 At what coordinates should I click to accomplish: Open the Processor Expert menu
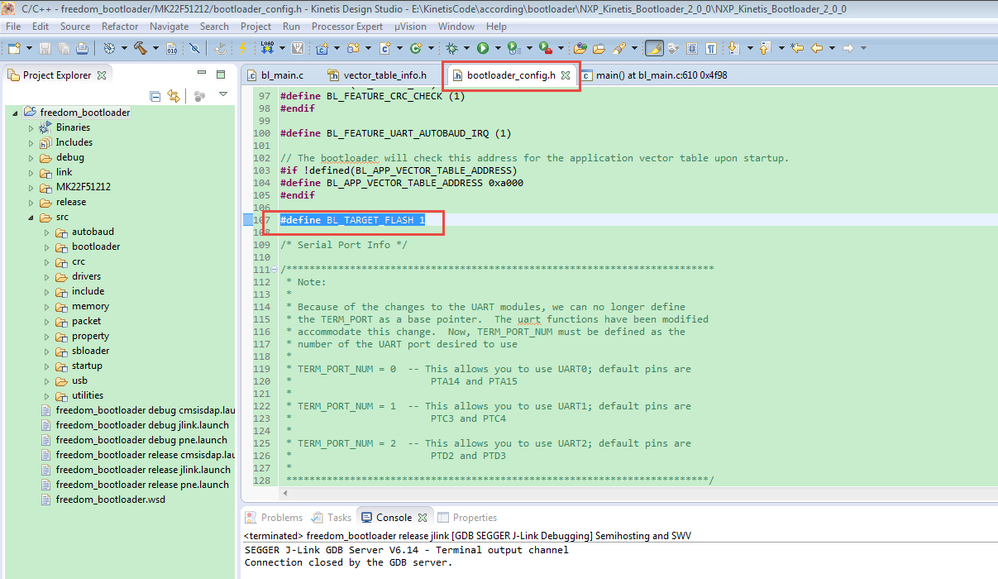point(347,27)
